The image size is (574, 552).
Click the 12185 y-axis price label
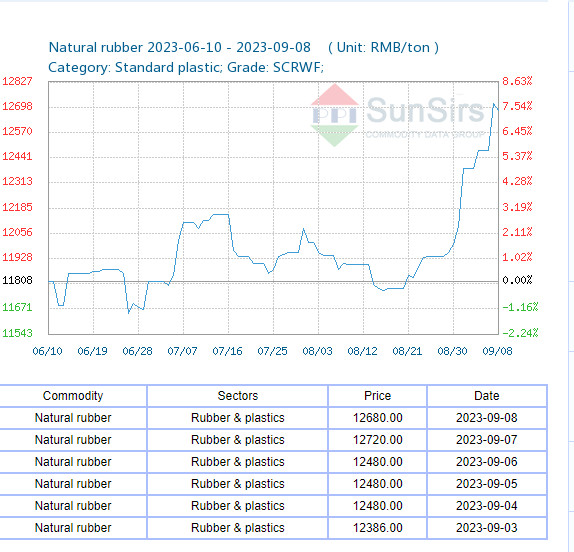(17, 207)
